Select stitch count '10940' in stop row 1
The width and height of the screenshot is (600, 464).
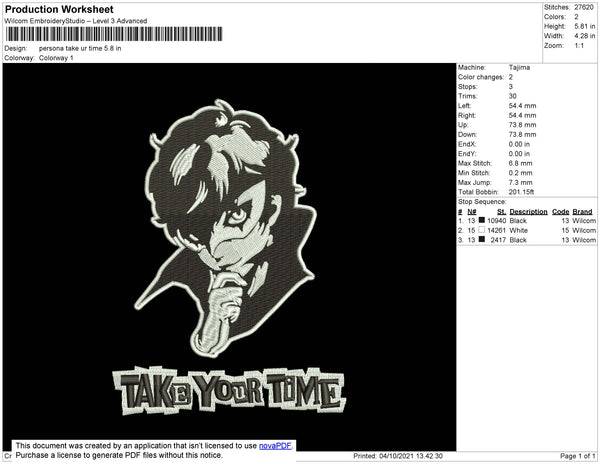pyautogui.click(x=497, y=221)
